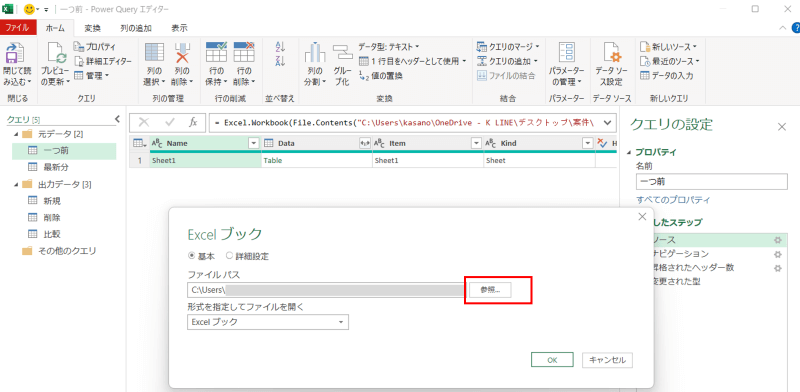Open 新しいソース dropdown
The height and width of the screenshot is (392, 800).
tap(668, 47)
